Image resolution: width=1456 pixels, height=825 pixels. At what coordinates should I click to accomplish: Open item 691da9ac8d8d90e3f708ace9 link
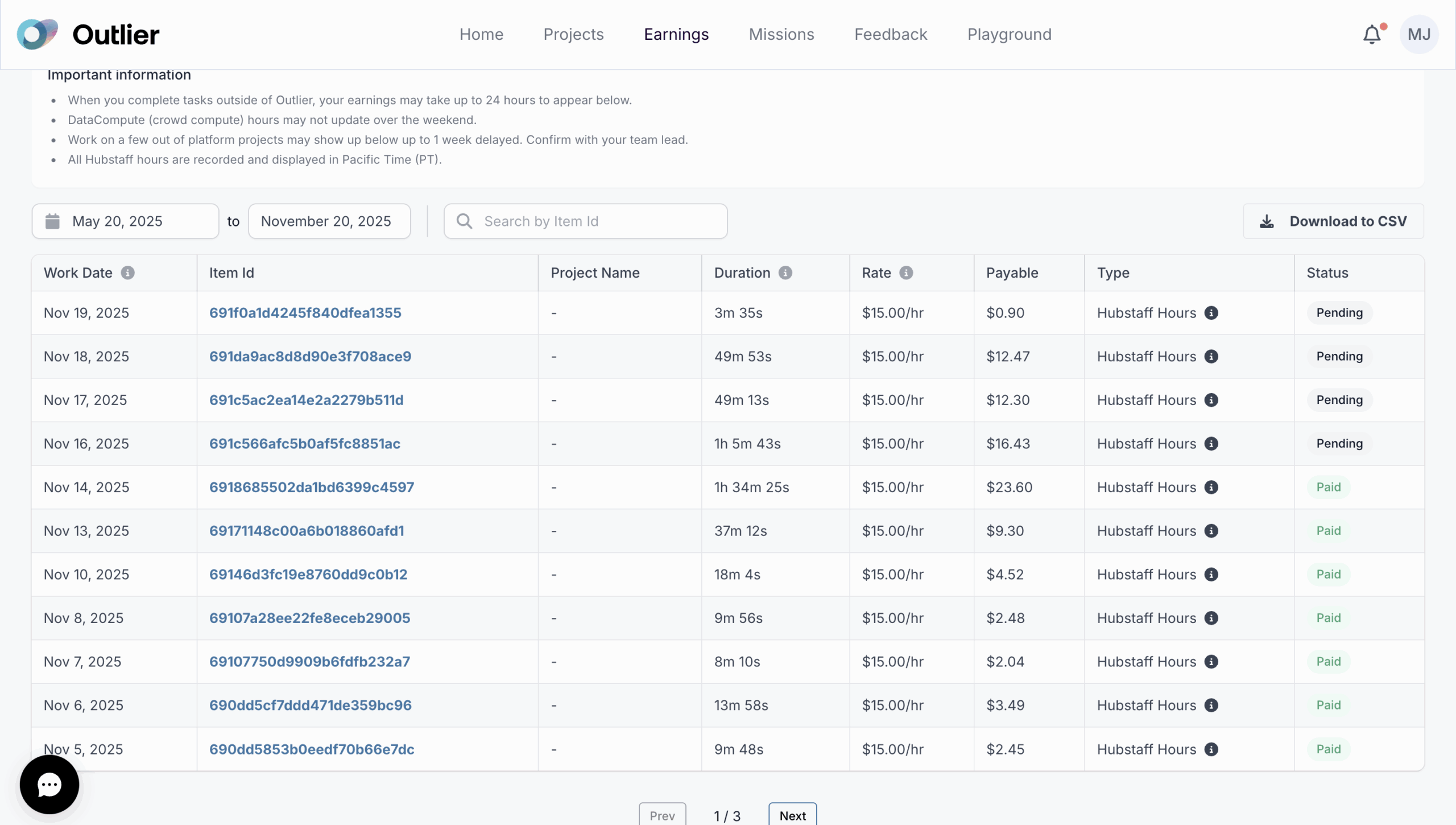click(310, 357)
